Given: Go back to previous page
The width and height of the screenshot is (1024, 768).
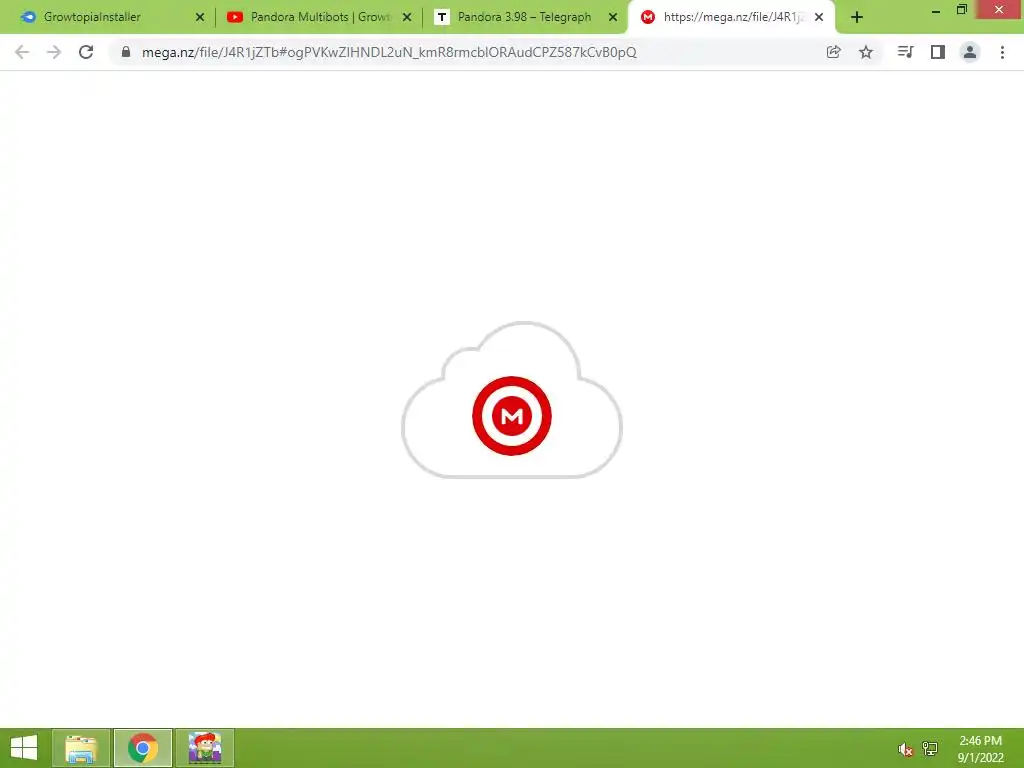Looking at the screenshot, I should pos(22,52).
